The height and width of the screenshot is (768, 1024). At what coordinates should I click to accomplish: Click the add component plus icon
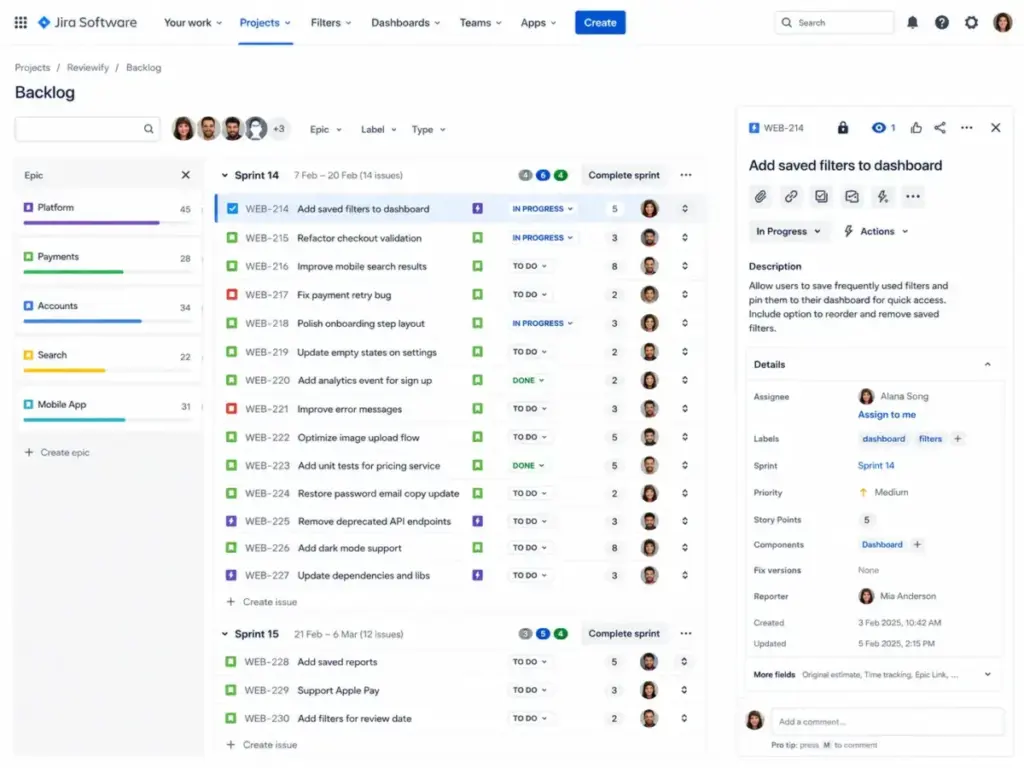(x=917, y=545)
